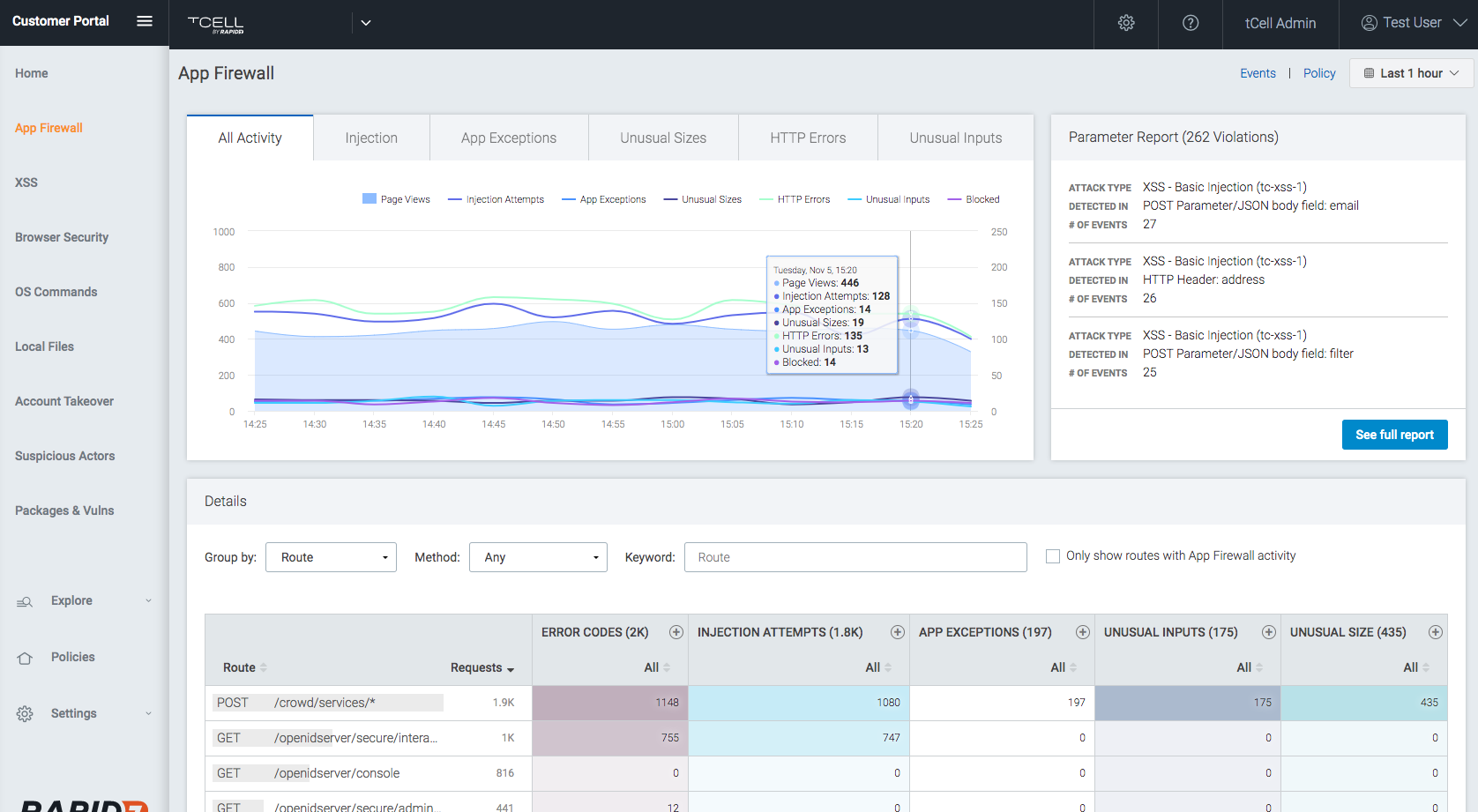Expand the Injection Attempts column plus icon

click(898, 632)
